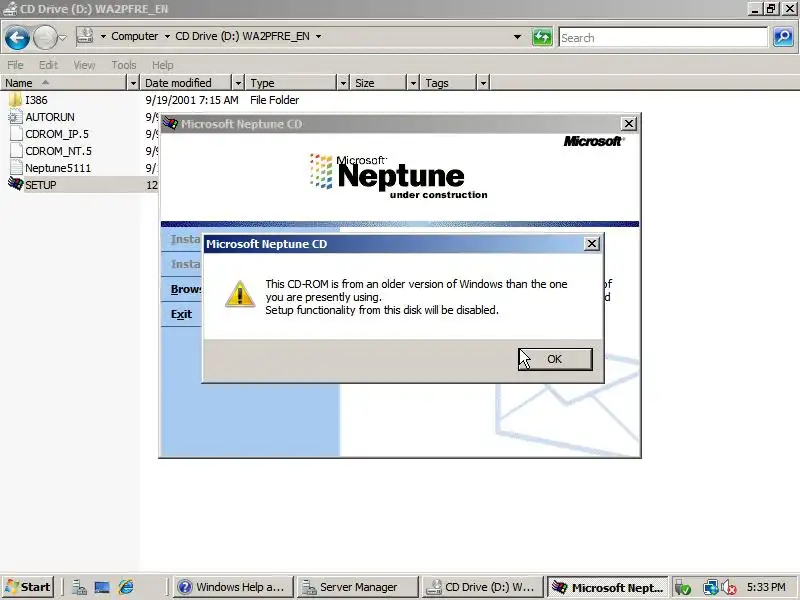
Task: Click the security shield tray icon
Action: 683,588
